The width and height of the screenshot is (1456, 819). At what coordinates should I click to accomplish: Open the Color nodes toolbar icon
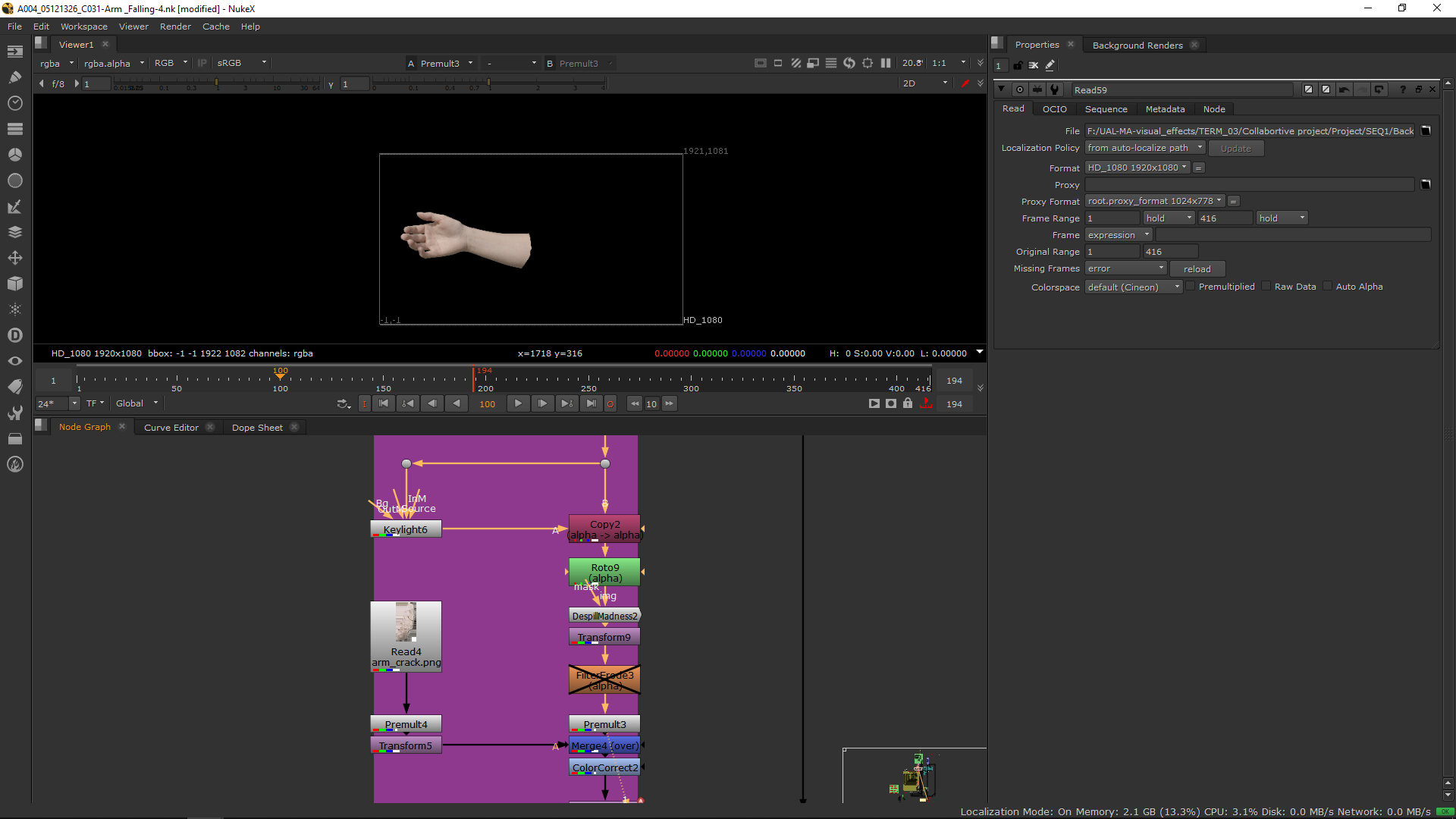14,154
